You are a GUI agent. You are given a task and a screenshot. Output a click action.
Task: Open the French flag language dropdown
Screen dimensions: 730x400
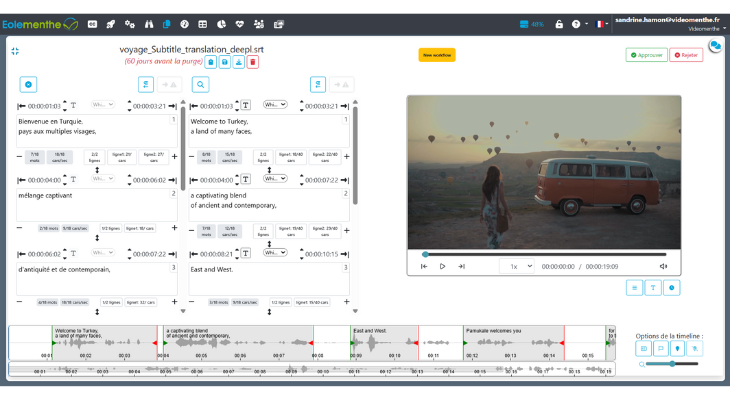point(601,24)
